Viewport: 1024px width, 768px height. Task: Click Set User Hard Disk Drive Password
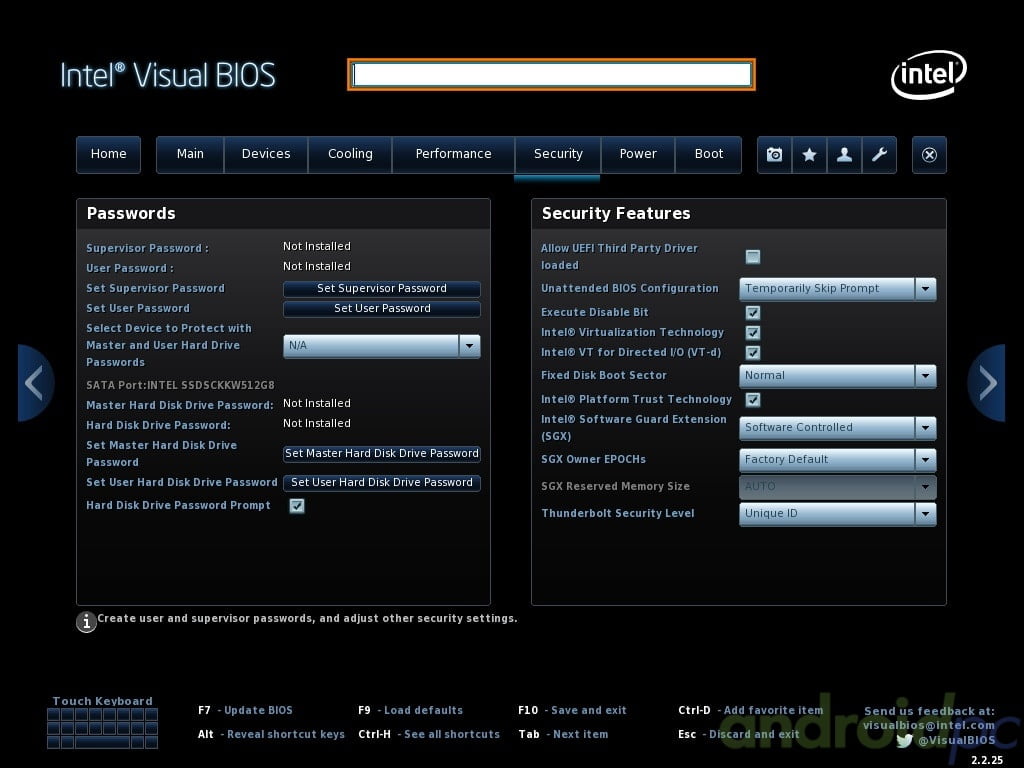[x=381, y=483]
